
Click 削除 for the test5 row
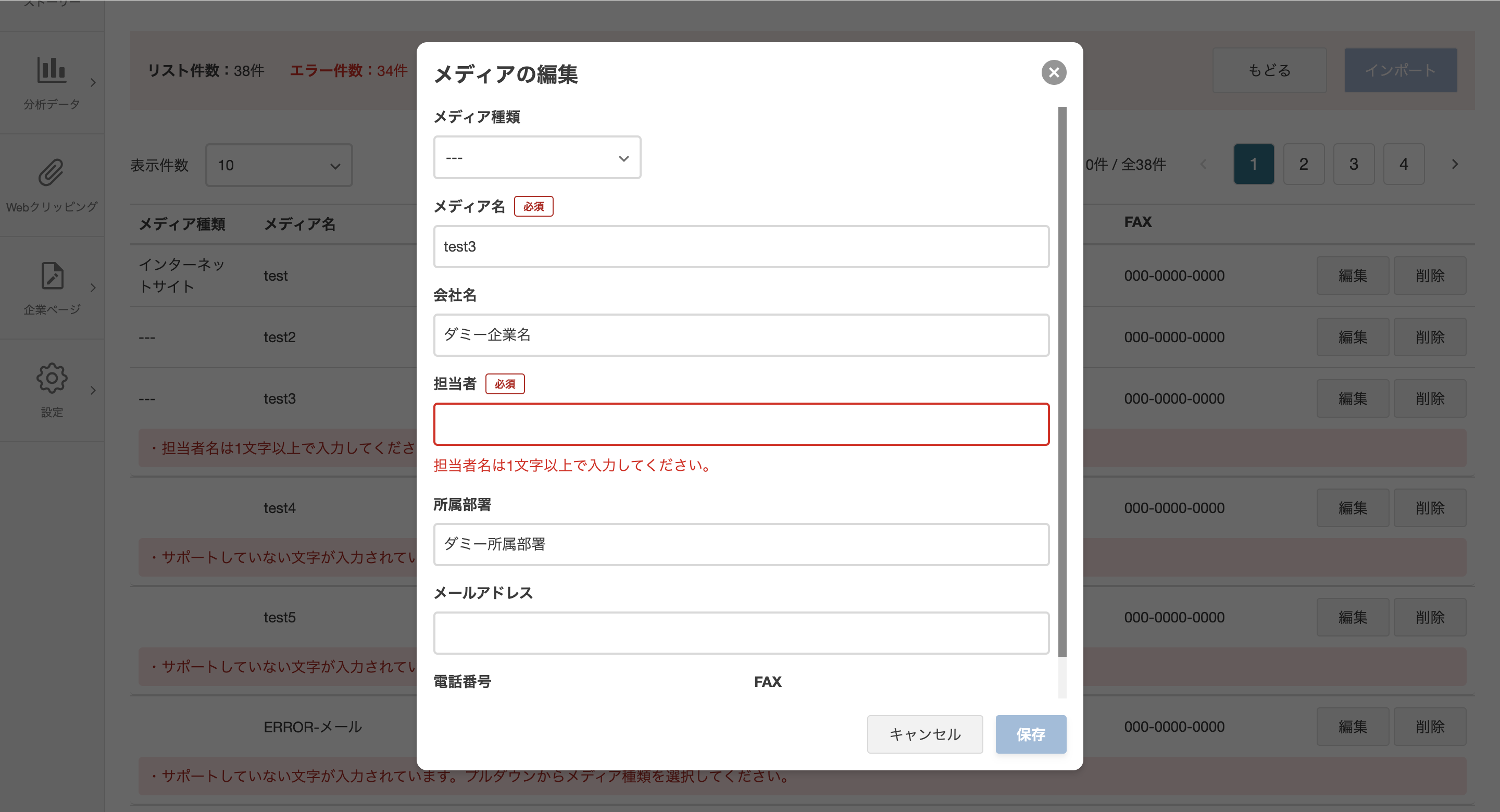[1430, 617]
